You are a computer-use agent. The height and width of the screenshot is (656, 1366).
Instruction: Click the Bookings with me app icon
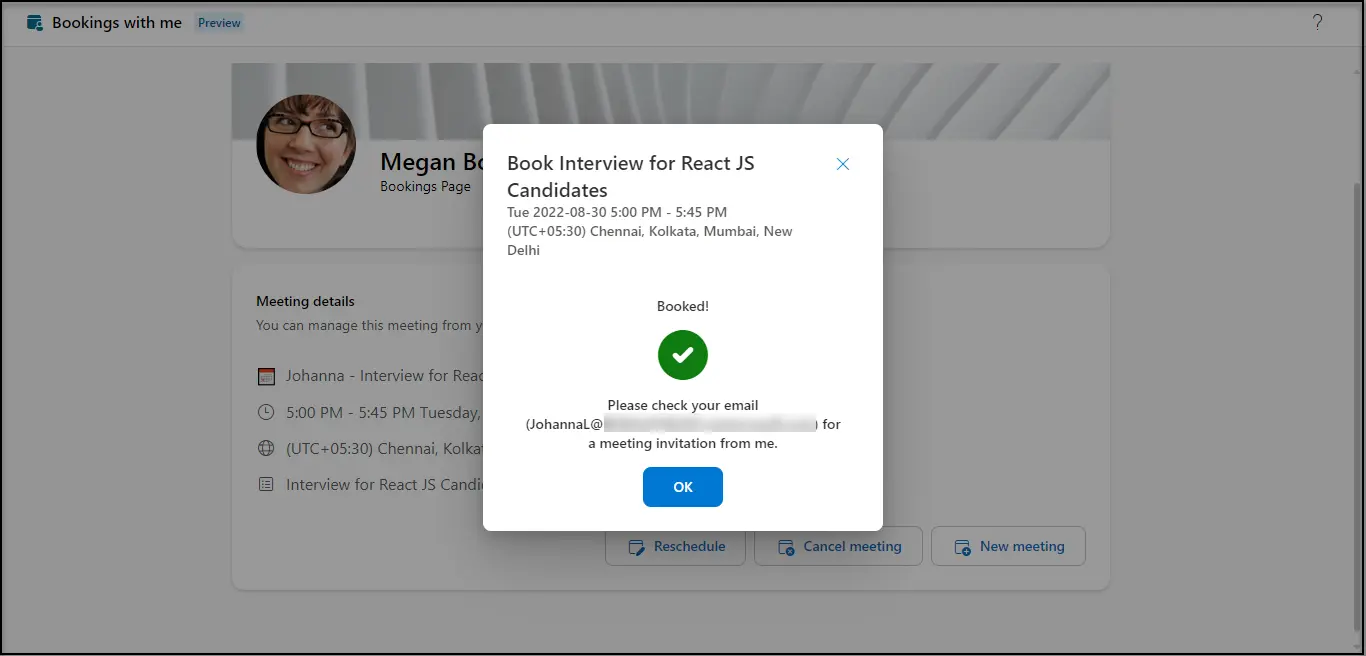(35, 23)
